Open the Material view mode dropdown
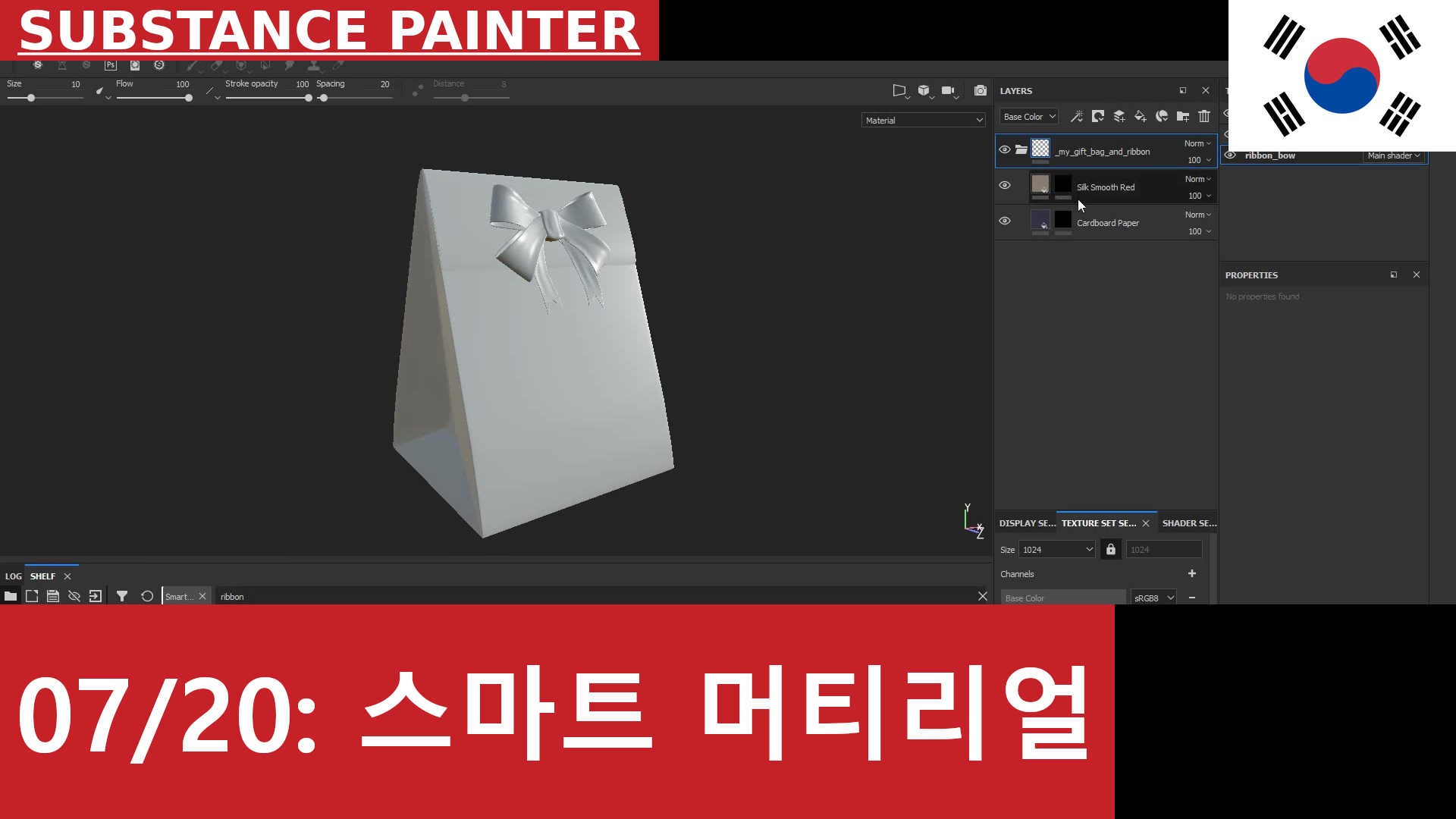The width and height of the screenshot is (1456, 819). tap(924, 121)
